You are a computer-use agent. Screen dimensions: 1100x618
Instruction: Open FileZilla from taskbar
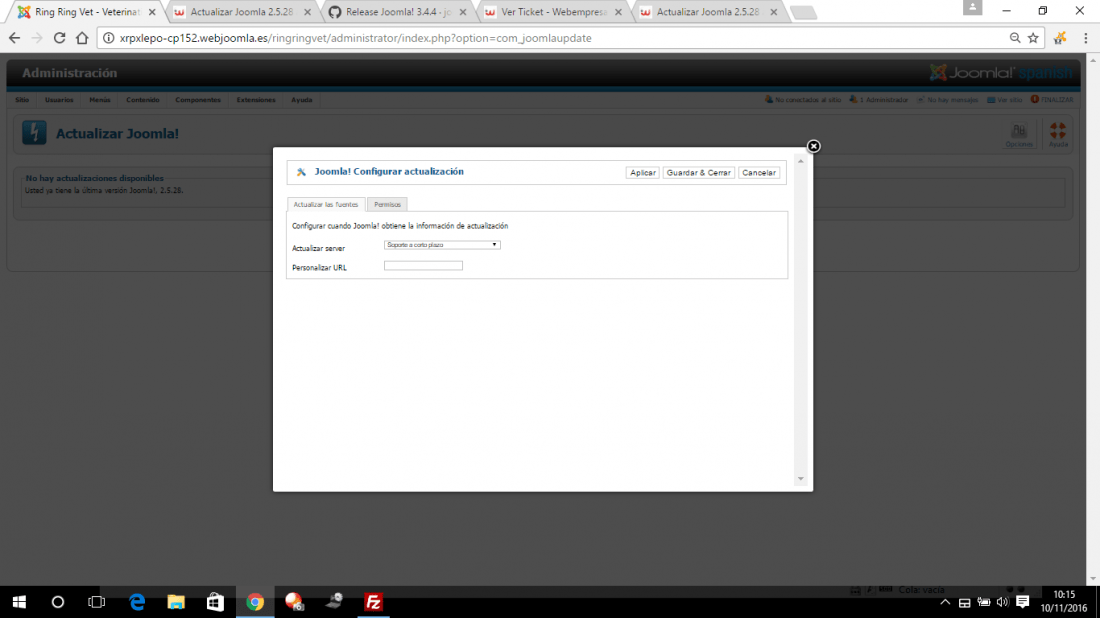[373, 602]
